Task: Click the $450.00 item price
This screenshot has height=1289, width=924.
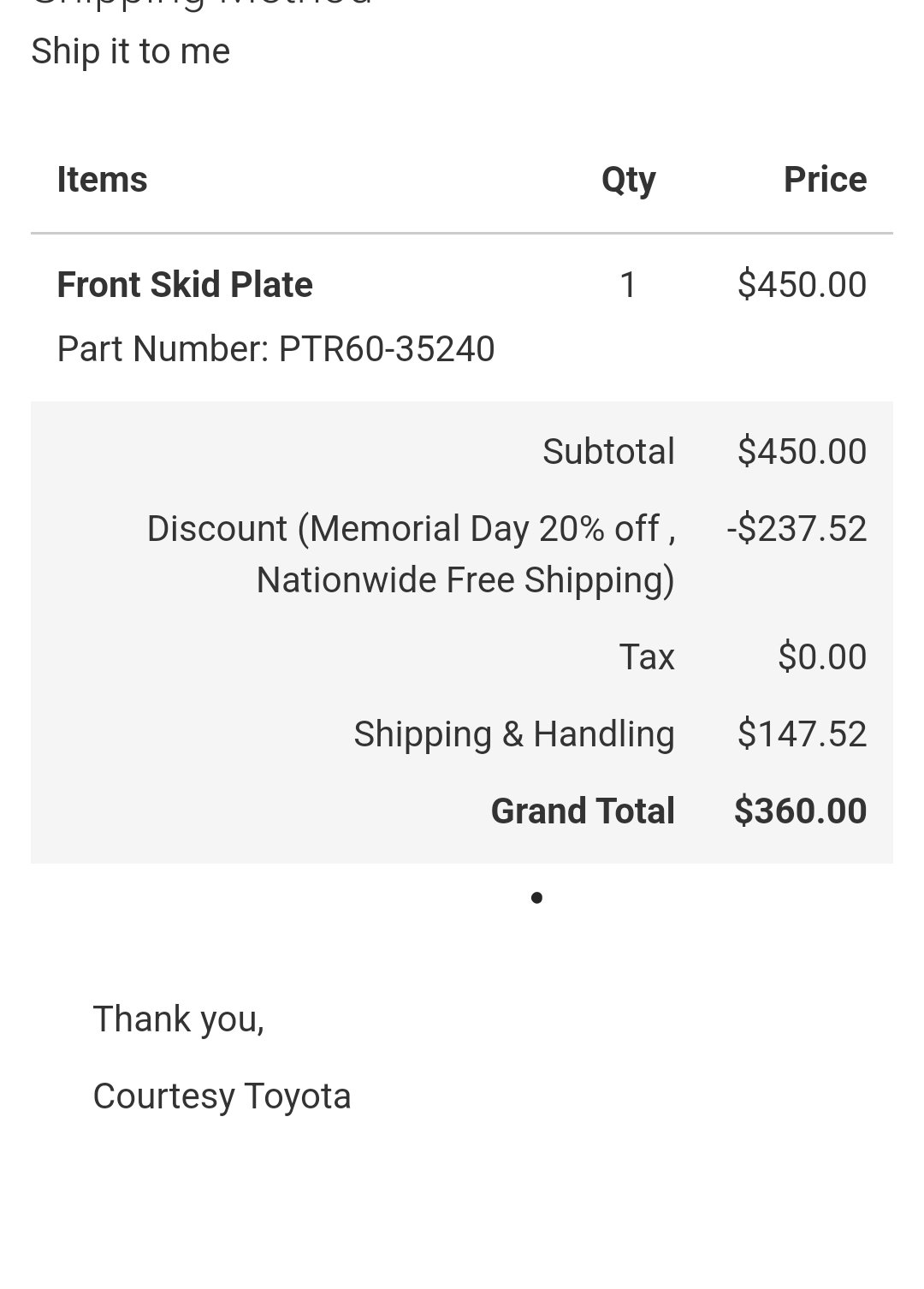Action: [802, 285]
